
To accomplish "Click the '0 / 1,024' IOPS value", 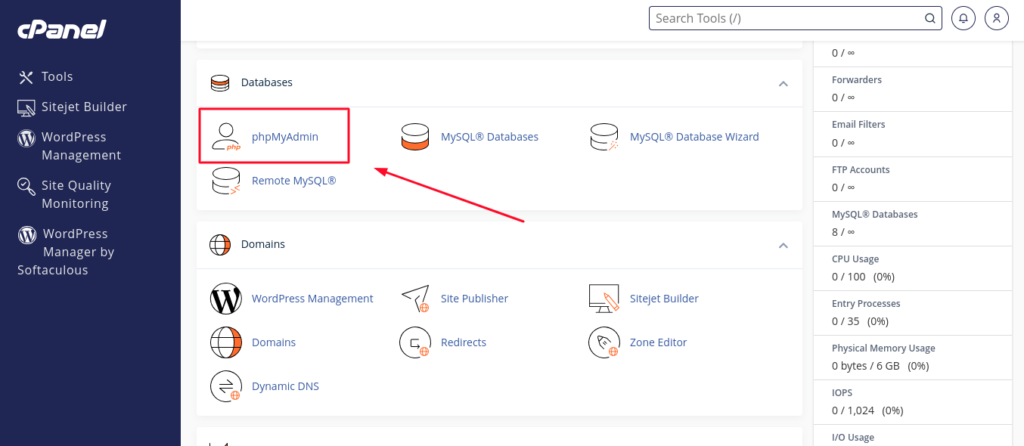I will point(854,411).
